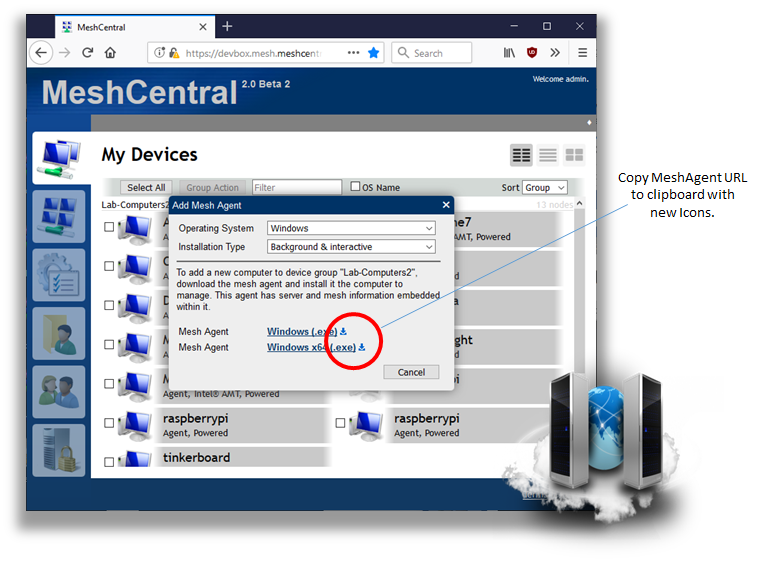The image size is (757, 577).
Task: Click the Select All button
Action: 146,187
